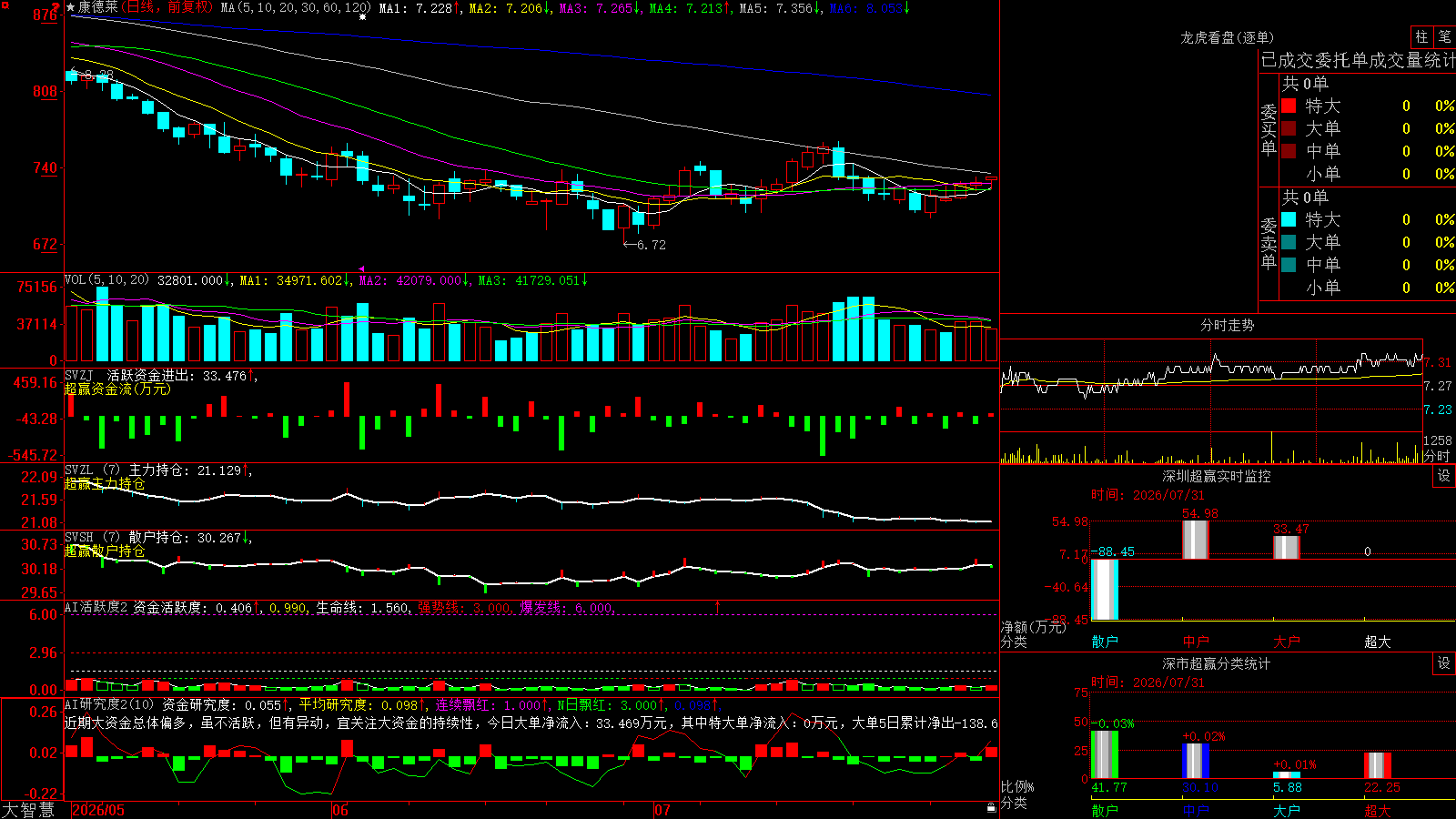Screen dimensions: 1456x819
Task: Click the 生命线: 1.560 label
Action: pos(363,607)
